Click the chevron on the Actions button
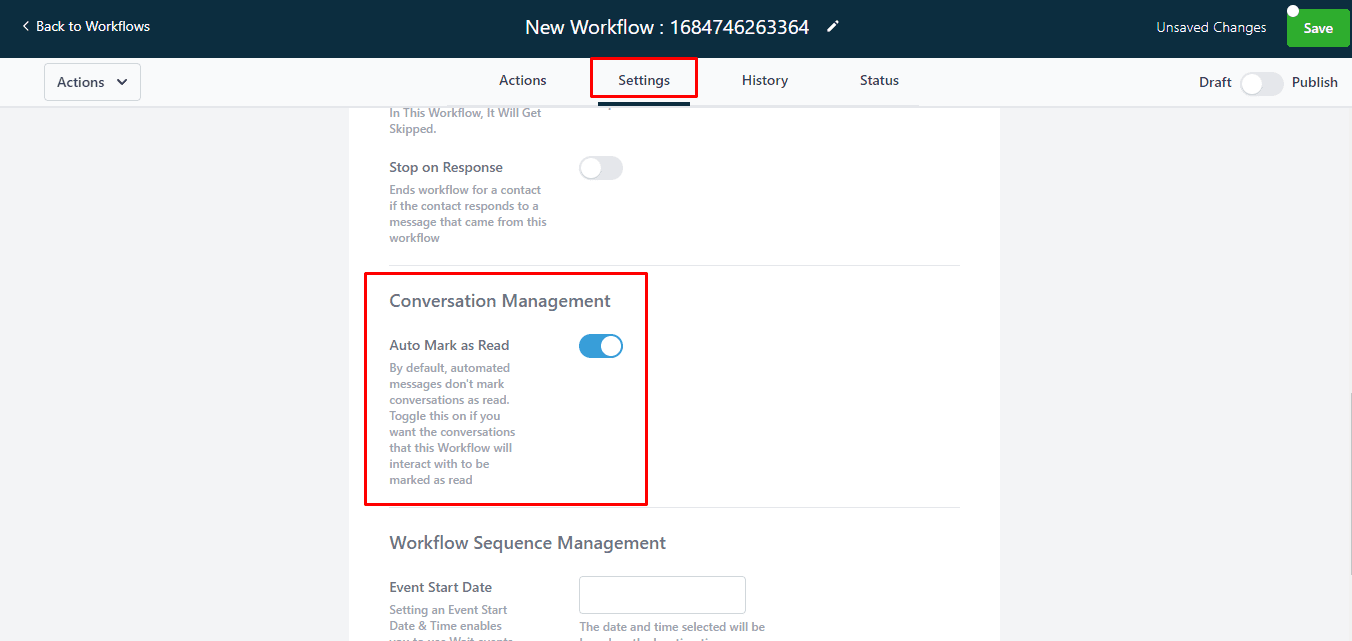 point(121,81)
